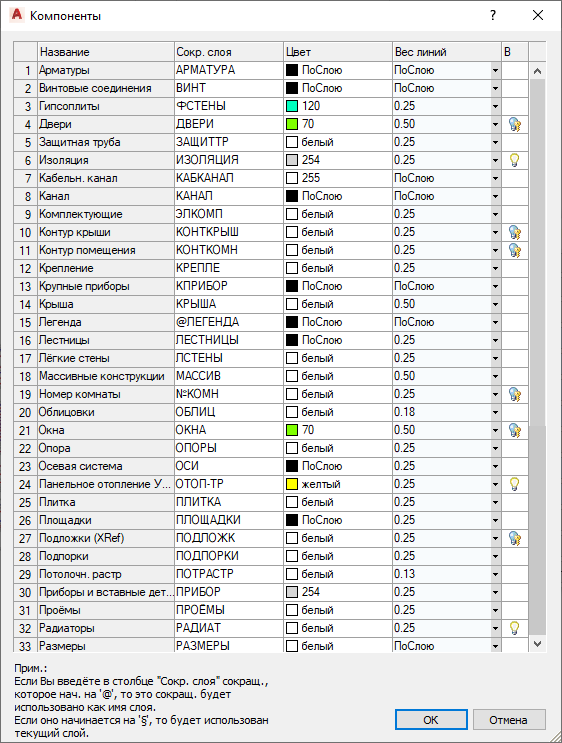Pick green color swatch 70 for Окна
Image resolution: width=562 pixels, height=743 pixels.
coord(292,430)
